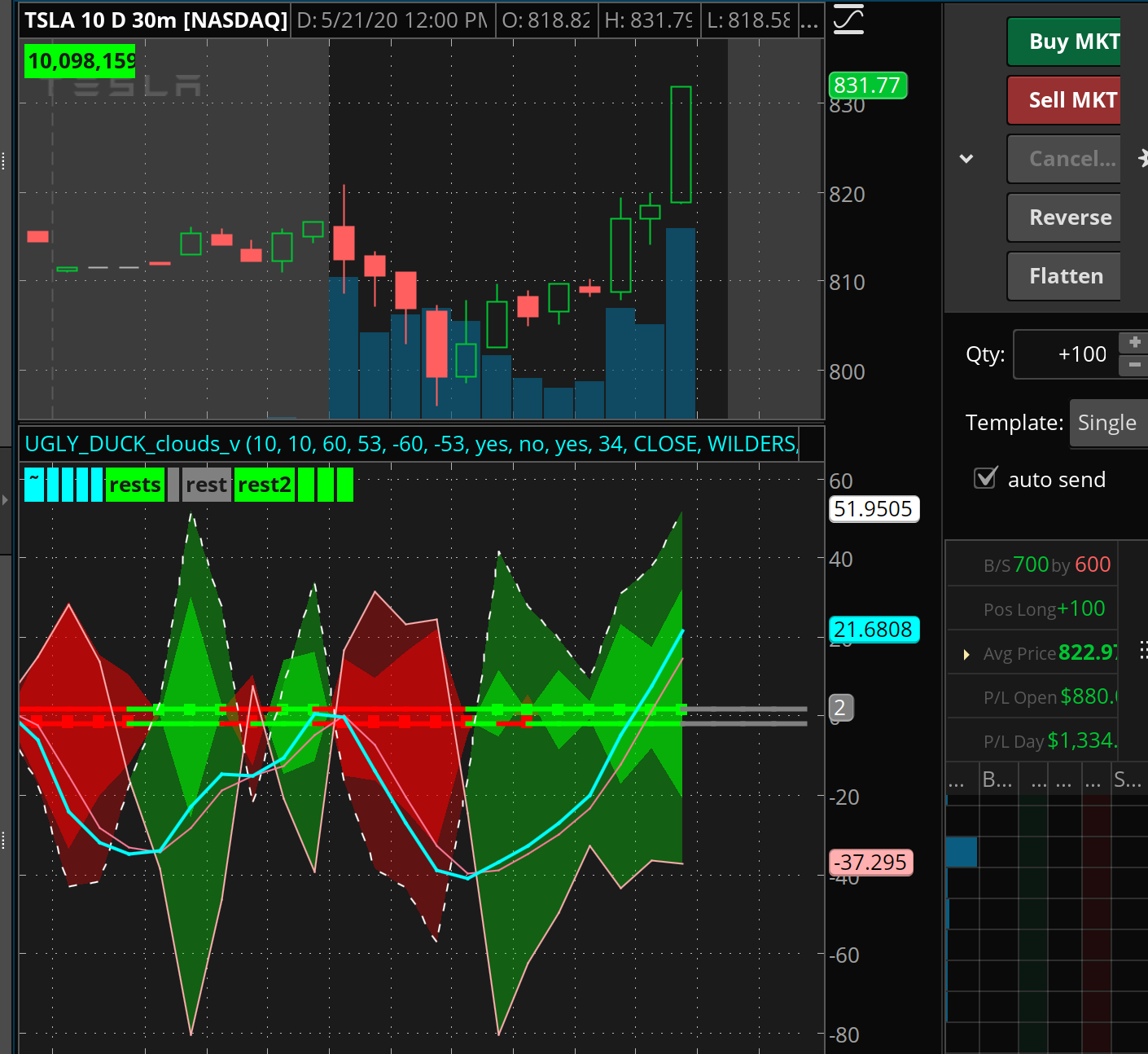Expand the order buttons chevron dropdown
Screen dimensions: 1148x1054
pos(966,159)
